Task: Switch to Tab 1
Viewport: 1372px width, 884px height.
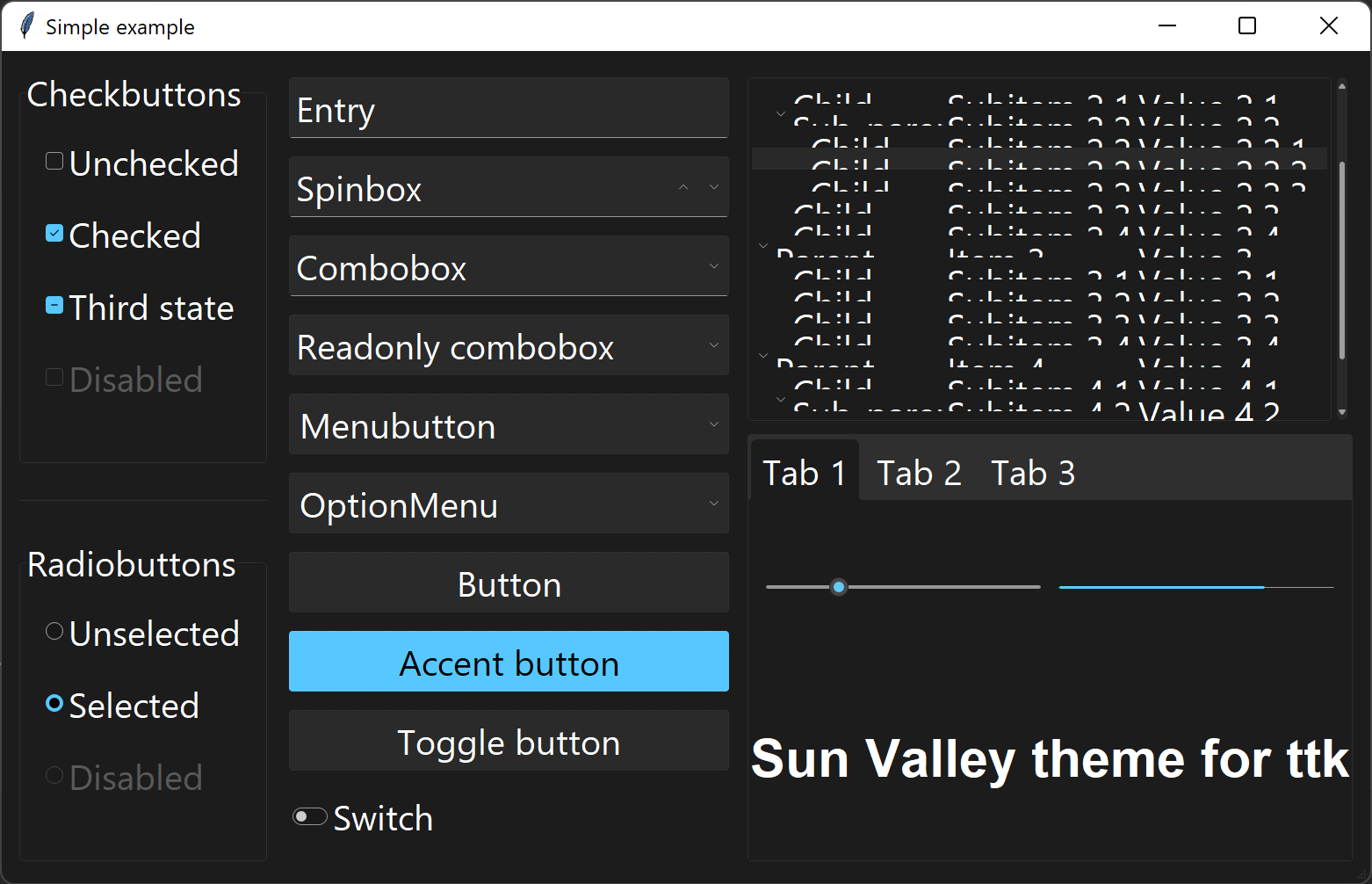Action: click(x=804, y=473)
